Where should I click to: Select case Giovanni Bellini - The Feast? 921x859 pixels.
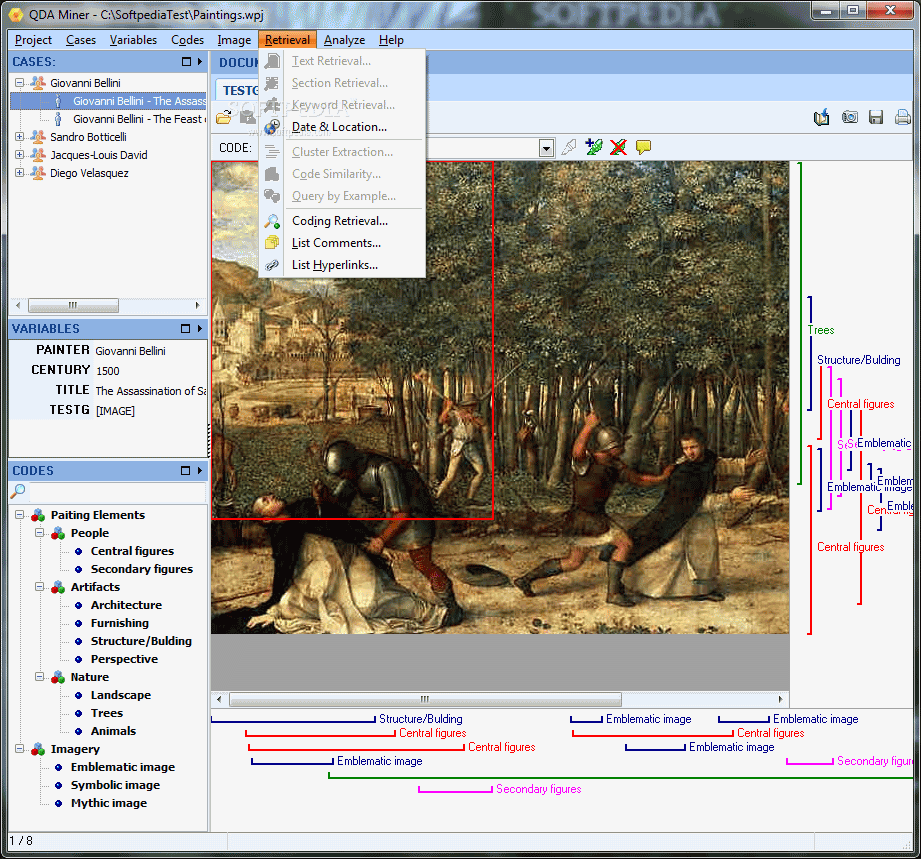click(x=139, y=119)
